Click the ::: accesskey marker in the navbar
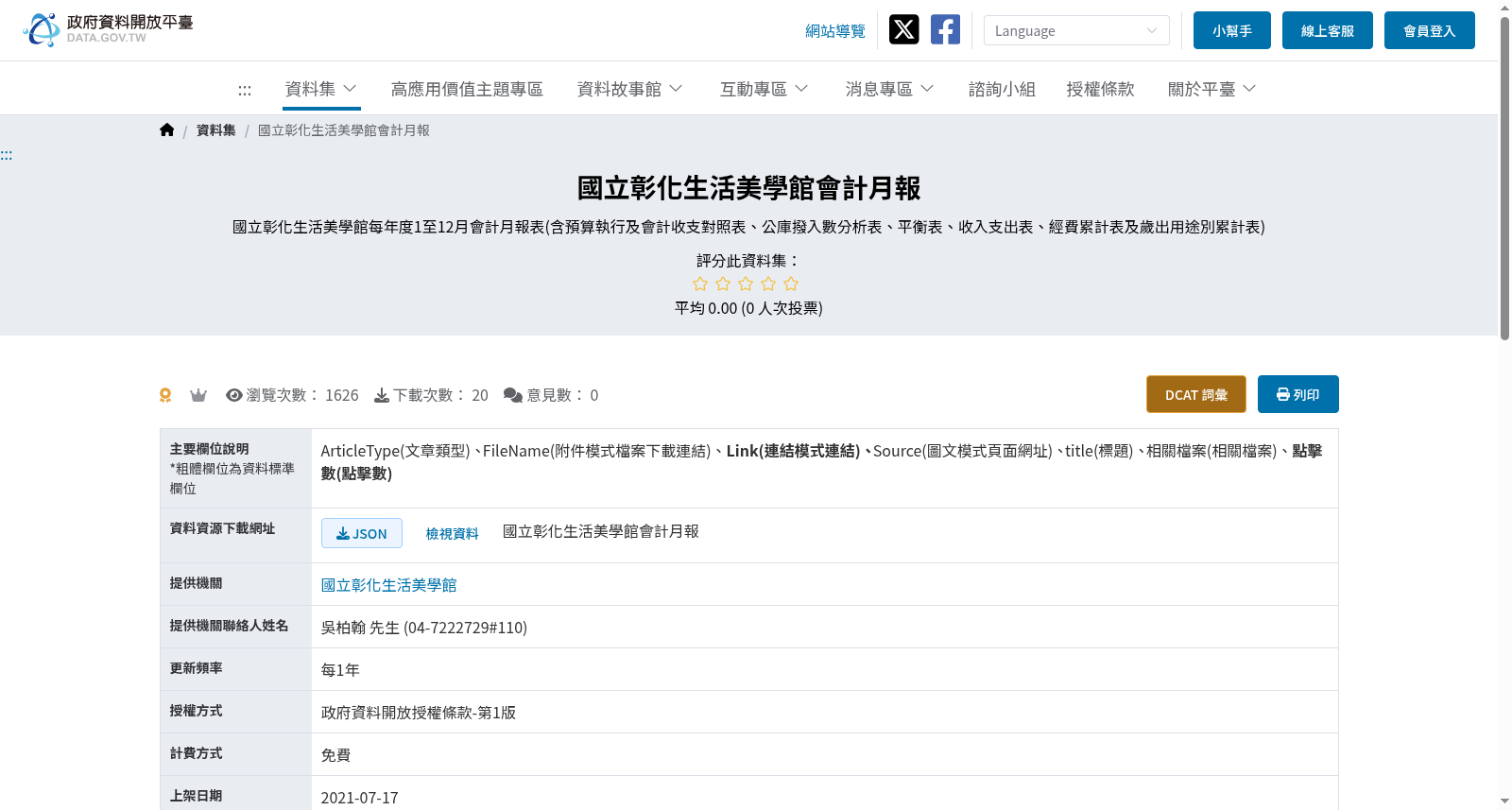The height and width of the screenshot is (810, 1512). click(x=245, y=90)
